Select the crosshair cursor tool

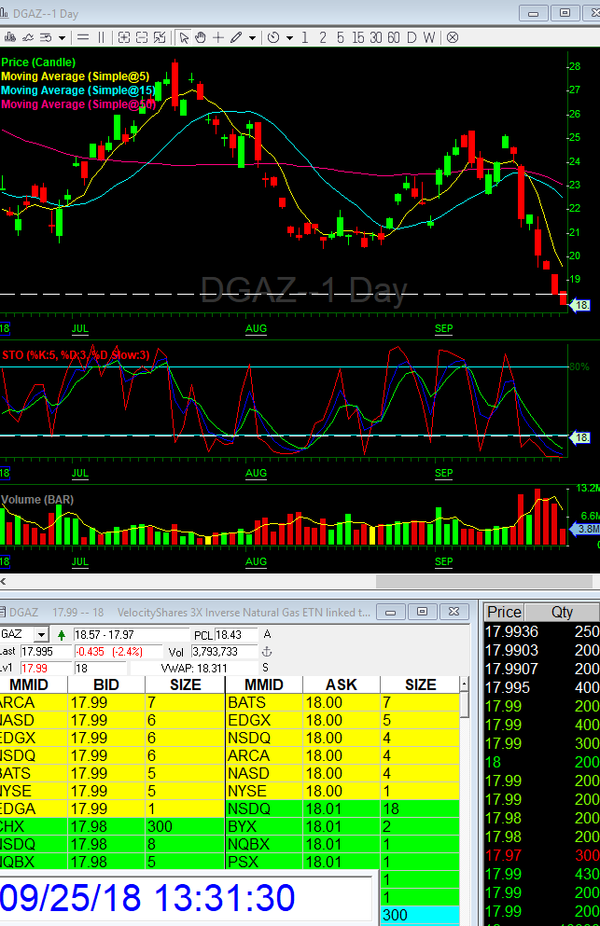(x=218, y=37)
